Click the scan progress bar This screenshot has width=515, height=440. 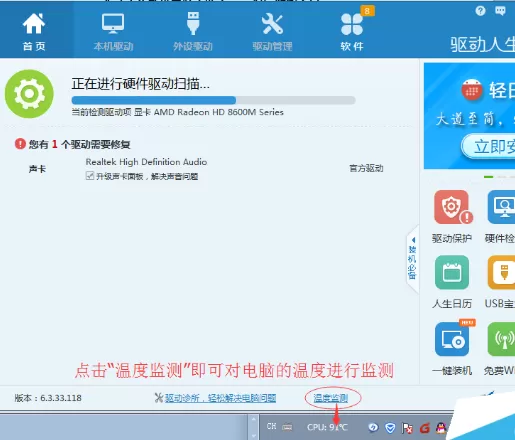pyautogui.click(x=213, y=100)
